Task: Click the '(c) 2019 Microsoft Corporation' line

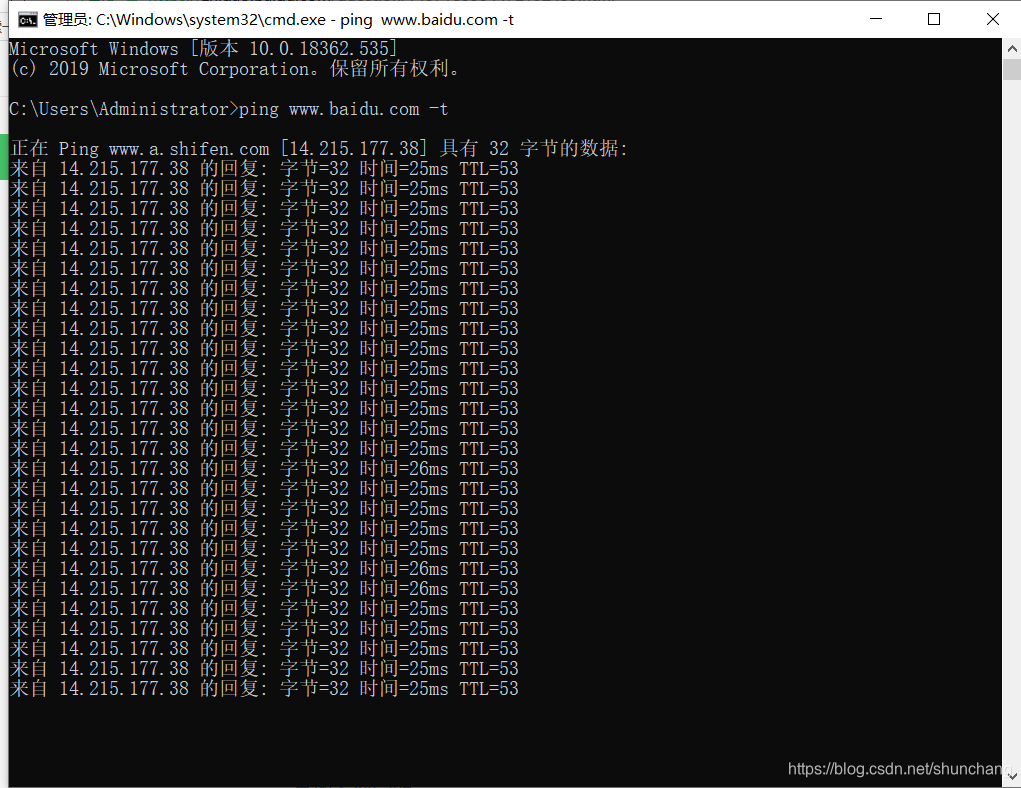Action: click(x=236, y=69)
